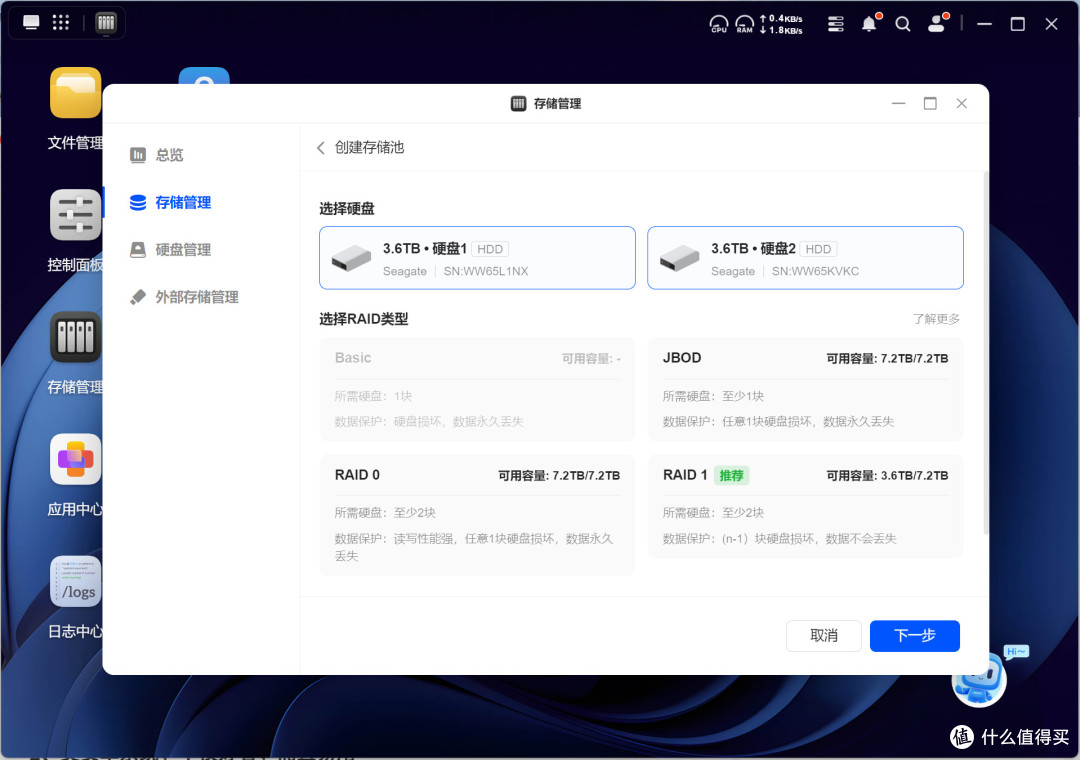Close the 存储管理 window
The image size is (1080, 760).
[962, 103]
